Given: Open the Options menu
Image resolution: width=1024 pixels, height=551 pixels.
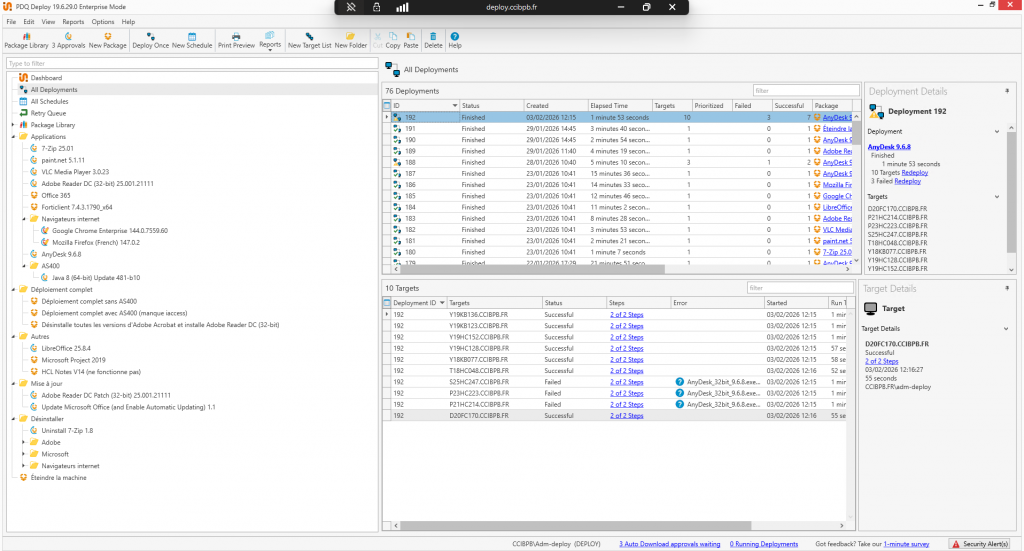Looking at the screenshot, I should tap(103, 22).
